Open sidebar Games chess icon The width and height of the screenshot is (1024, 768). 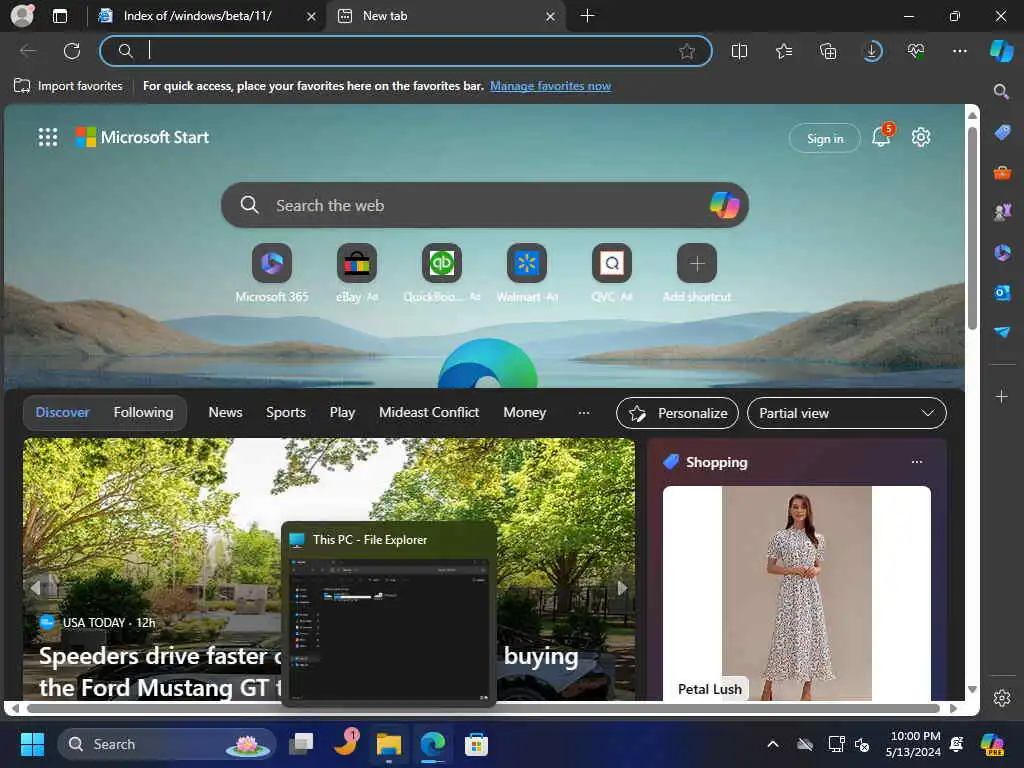tap(1002, 212)
